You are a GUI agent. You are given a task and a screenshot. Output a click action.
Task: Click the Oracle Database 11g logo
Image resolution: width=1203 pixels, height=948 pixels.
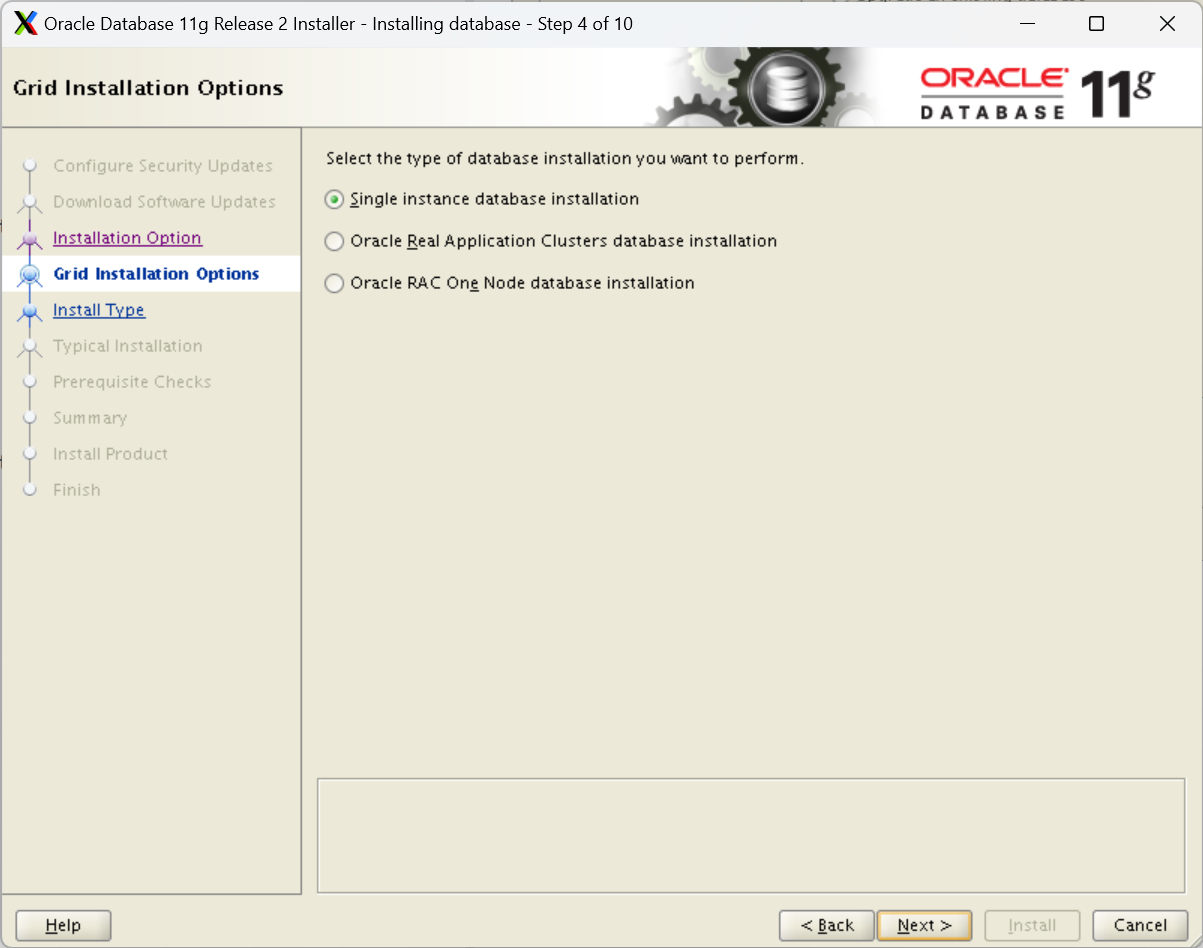[x=1037, y=94]
